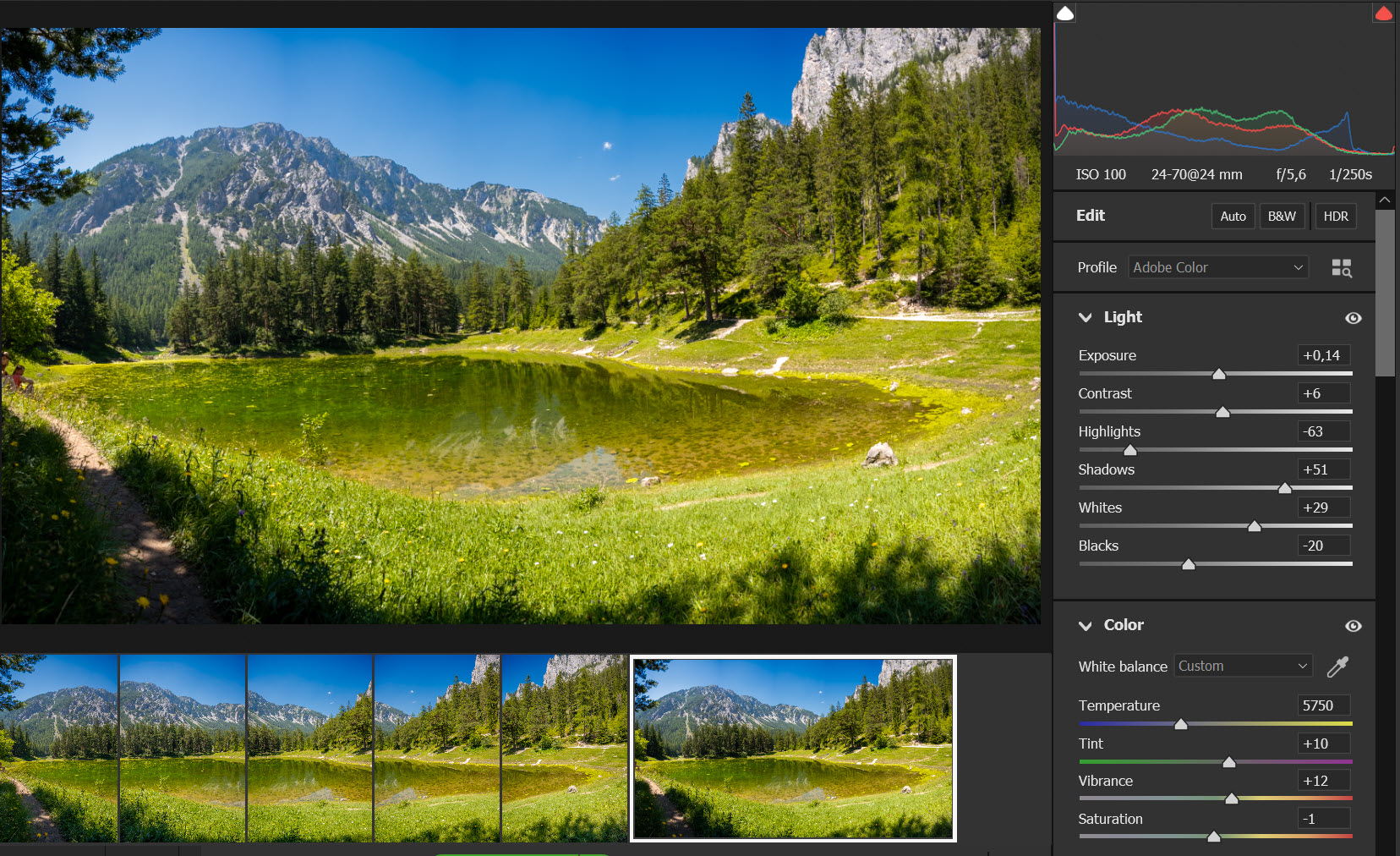Click the Highlights slider handle
The height and width of the screenshot is (856, 1400).
click(1130, 450)
